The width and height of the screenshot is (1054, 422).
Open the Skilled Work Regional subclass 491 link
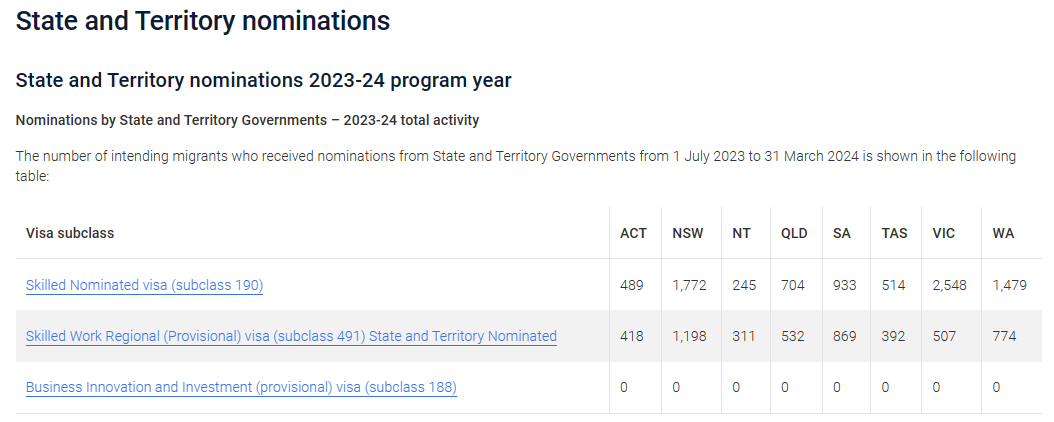291,336
